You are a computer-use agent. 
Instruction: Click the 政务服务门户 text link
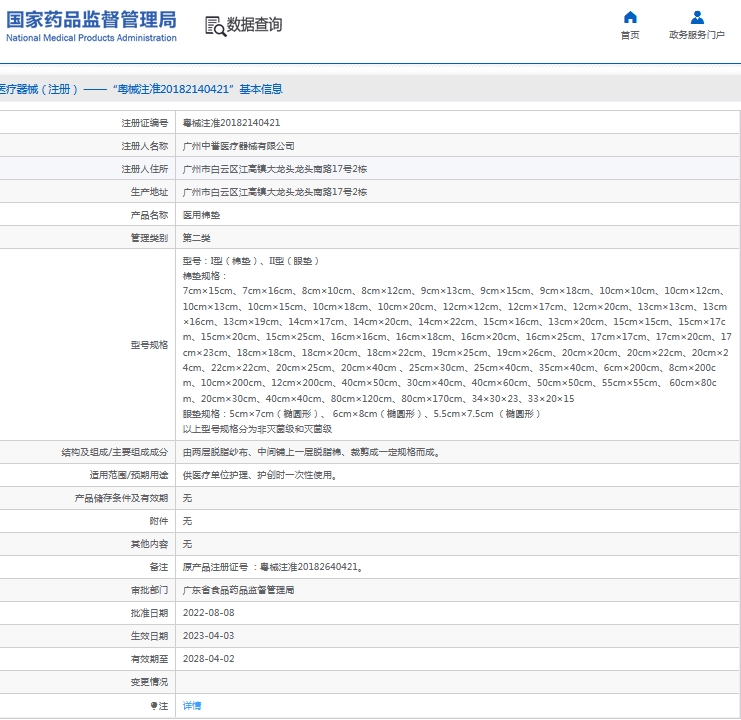[x=697, y=35]
